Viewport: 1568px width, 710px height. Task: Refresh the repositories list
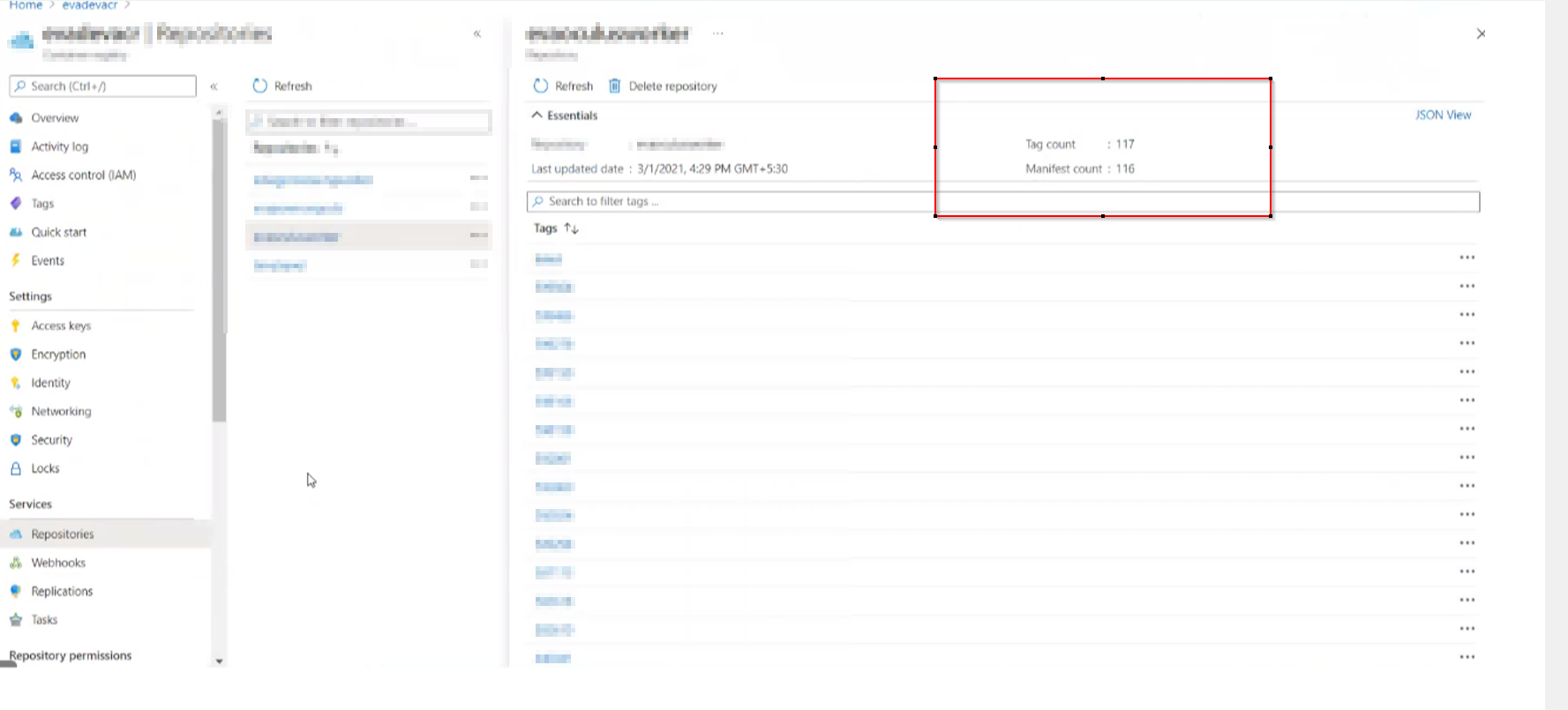coord(282,86)
